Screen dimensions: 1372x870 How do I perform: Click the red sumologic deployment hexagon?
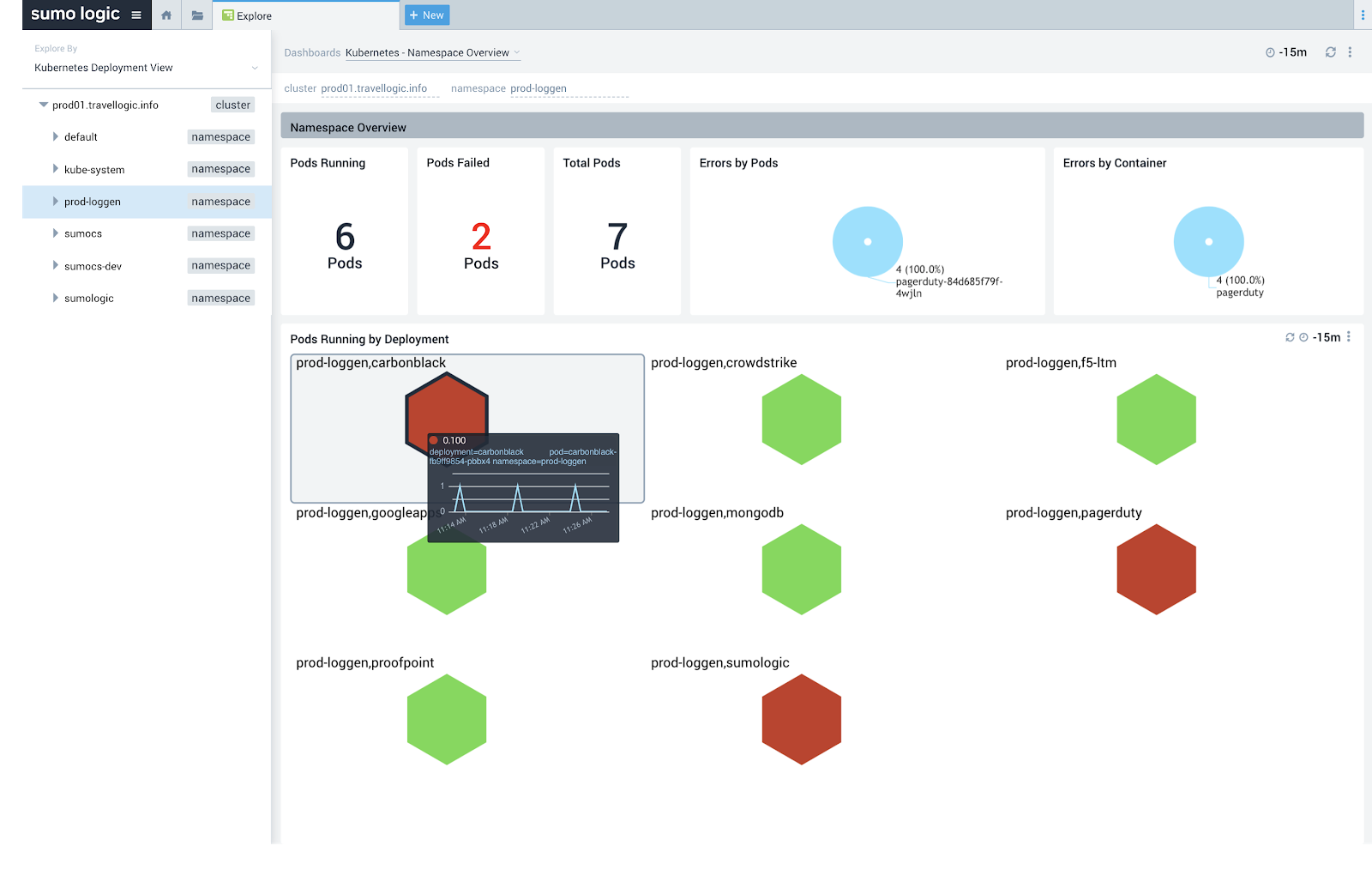point(802,719)
